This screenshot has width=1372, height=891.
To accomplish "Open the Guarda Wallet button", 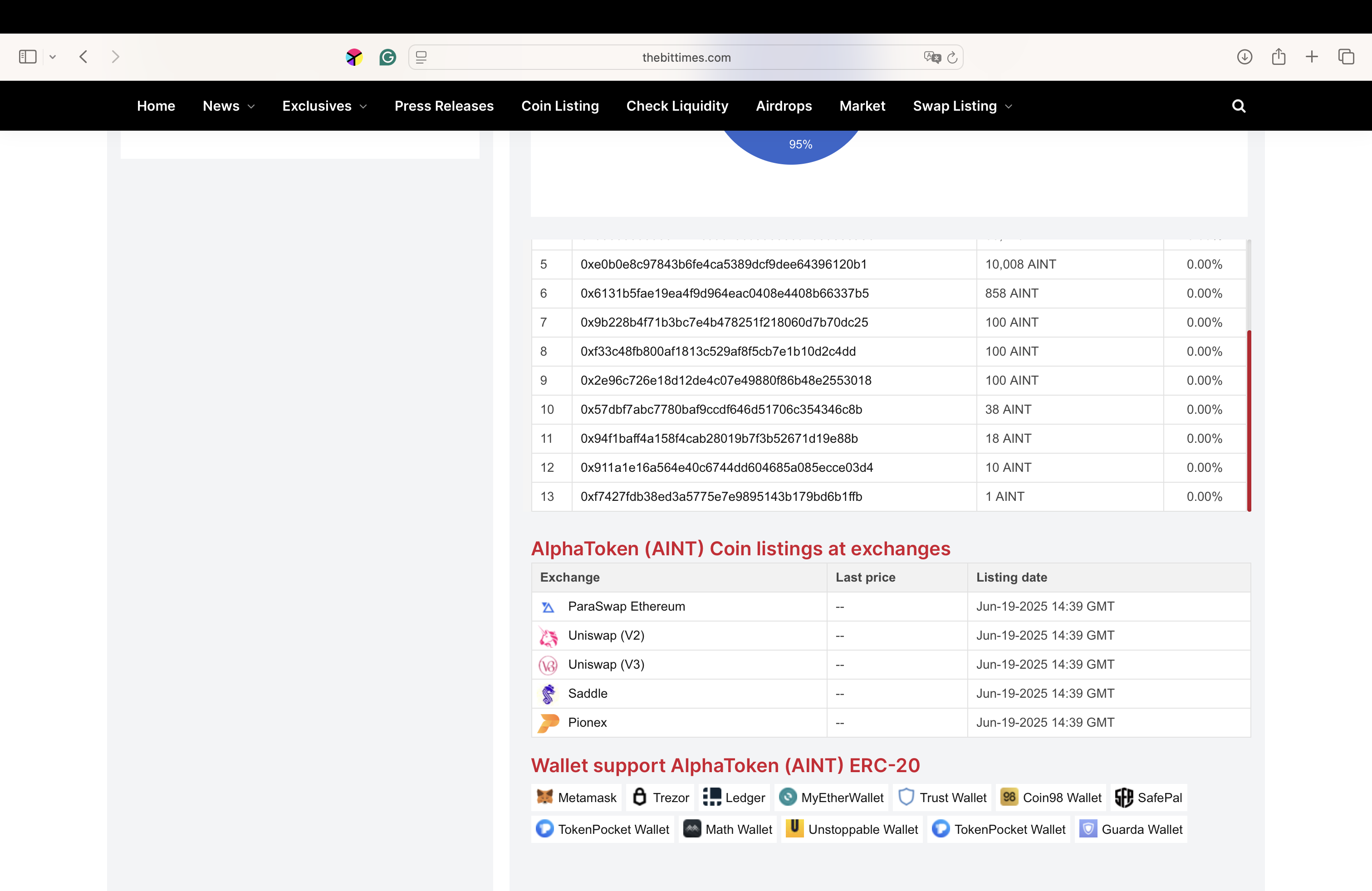I will pos(1131,829).
